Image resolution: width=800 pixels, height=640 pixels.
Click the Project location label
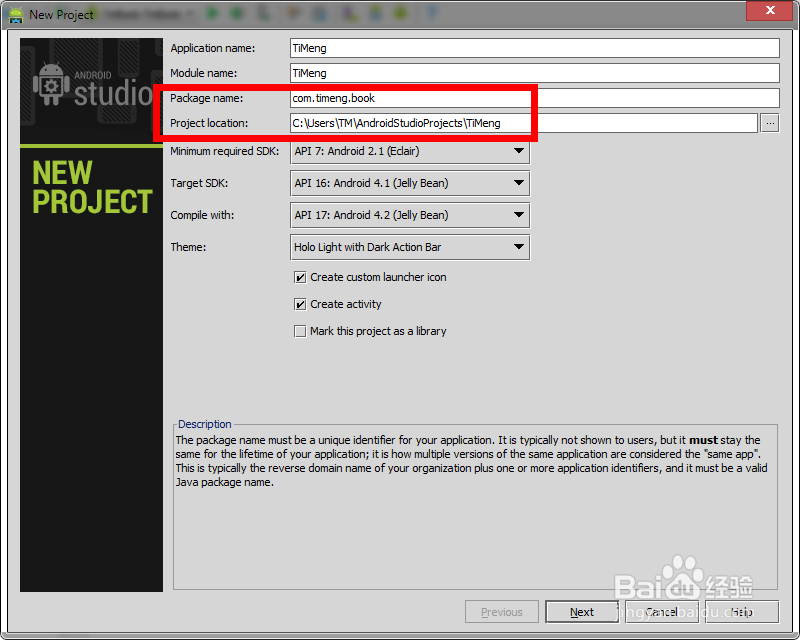click(x=209, y=123)
